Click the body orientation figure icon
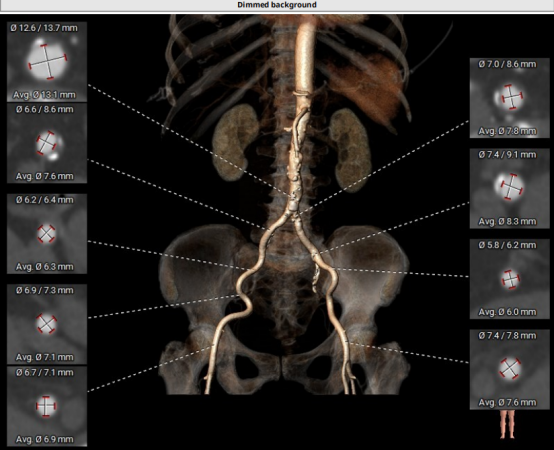 508,424
